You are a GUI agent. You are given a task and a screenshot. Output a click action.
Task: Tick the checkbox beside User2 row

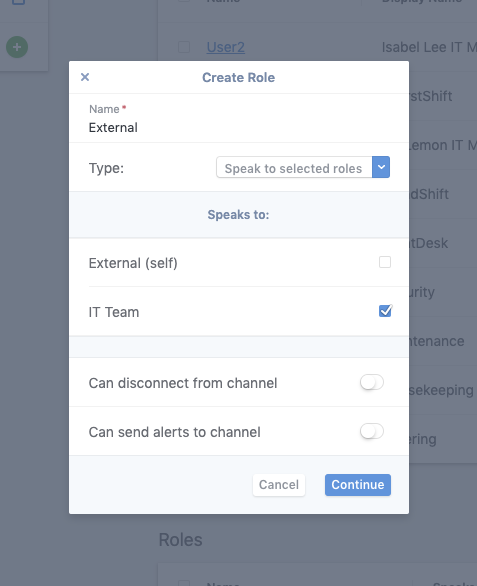[184, 47]
